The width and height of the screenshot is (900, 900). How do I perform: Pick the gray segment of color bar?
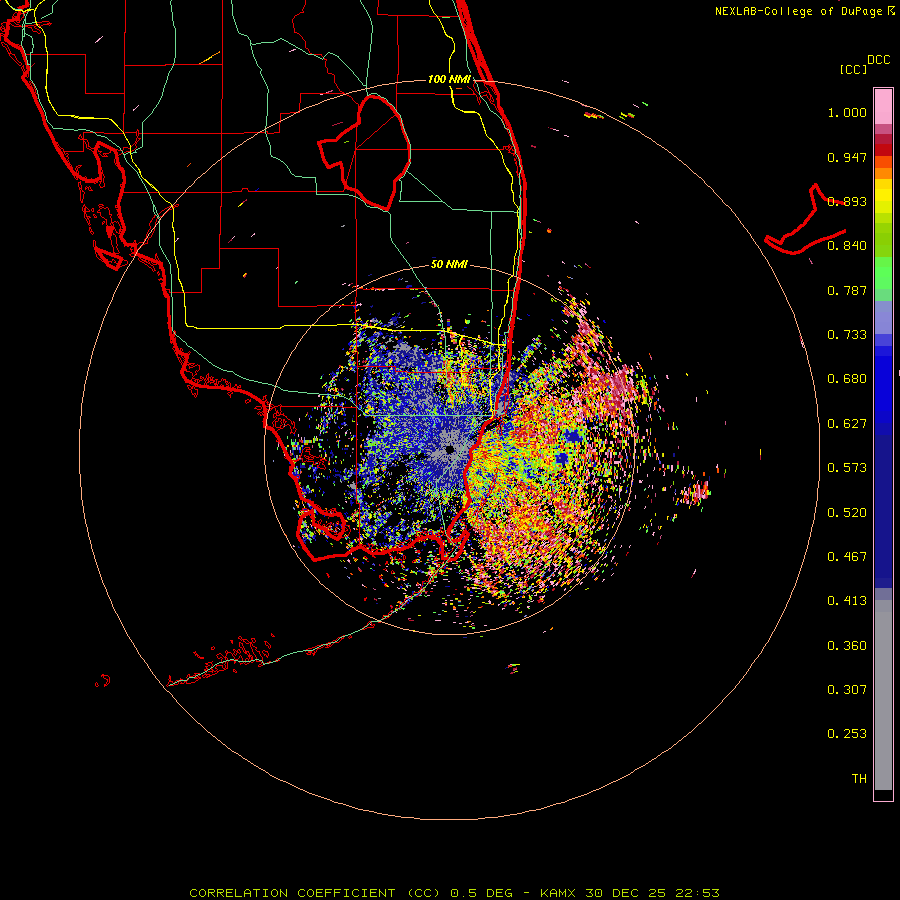coord(883,695)
